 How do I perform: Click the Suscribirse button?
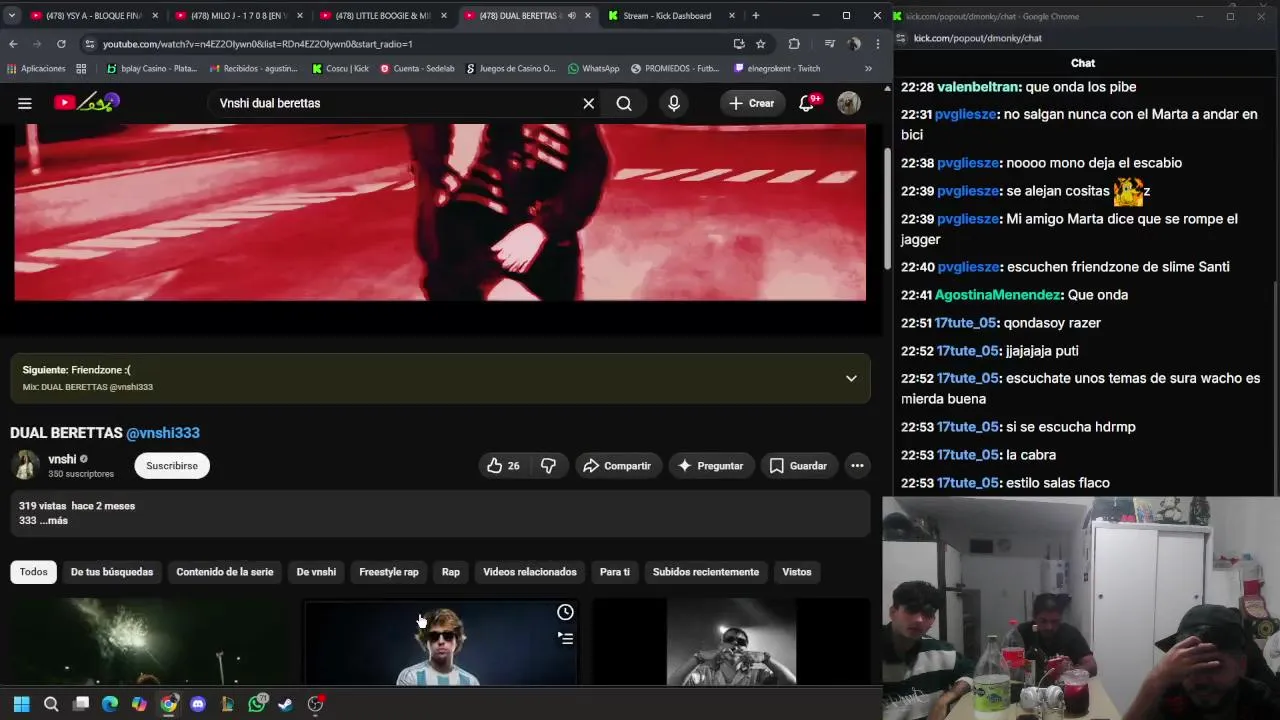point(172,466)
